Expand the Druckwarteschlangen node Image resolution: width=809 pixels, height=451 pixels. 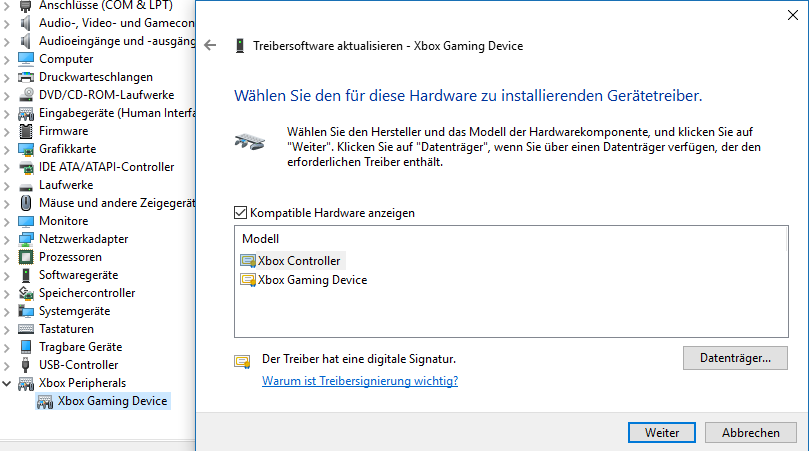click(x=7, y=77)
